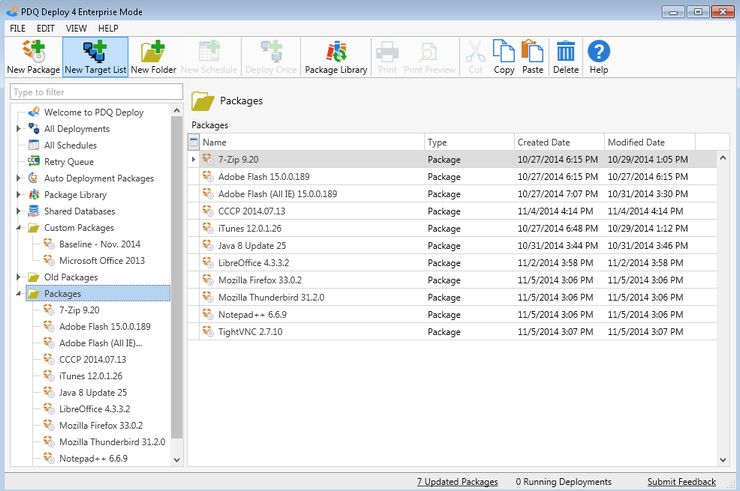Image resolution: width=740 pixels, height=491 pixels.
Task: Expand the Old Packages folder arrow
Action: [18, 277]
